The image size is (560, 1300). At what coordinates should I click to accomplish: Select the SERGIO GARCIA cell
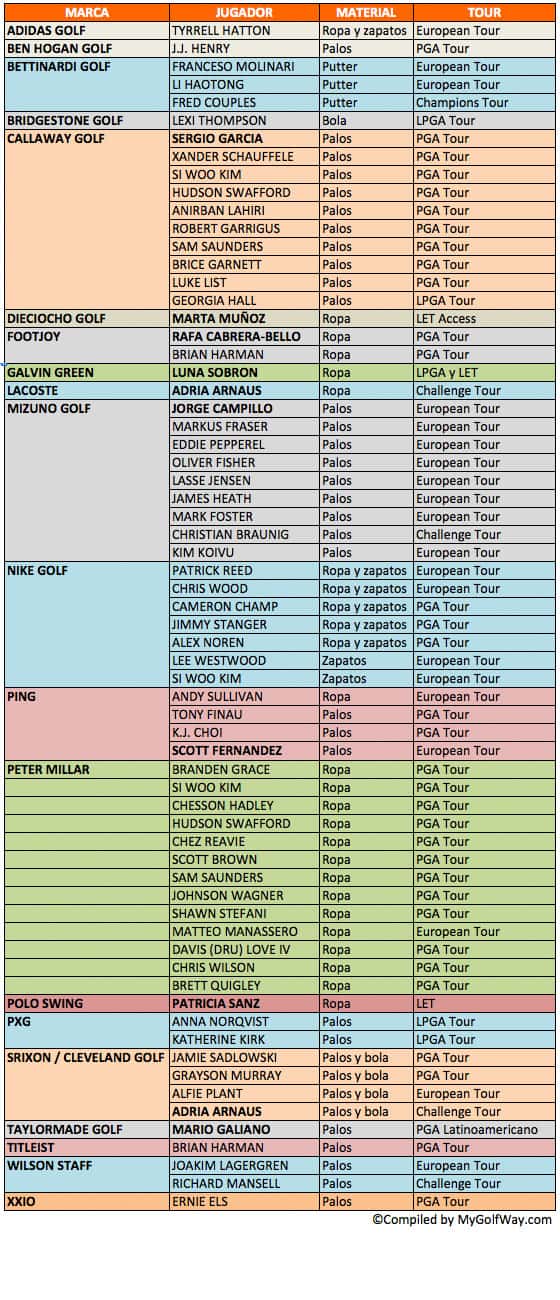[244, 139]
